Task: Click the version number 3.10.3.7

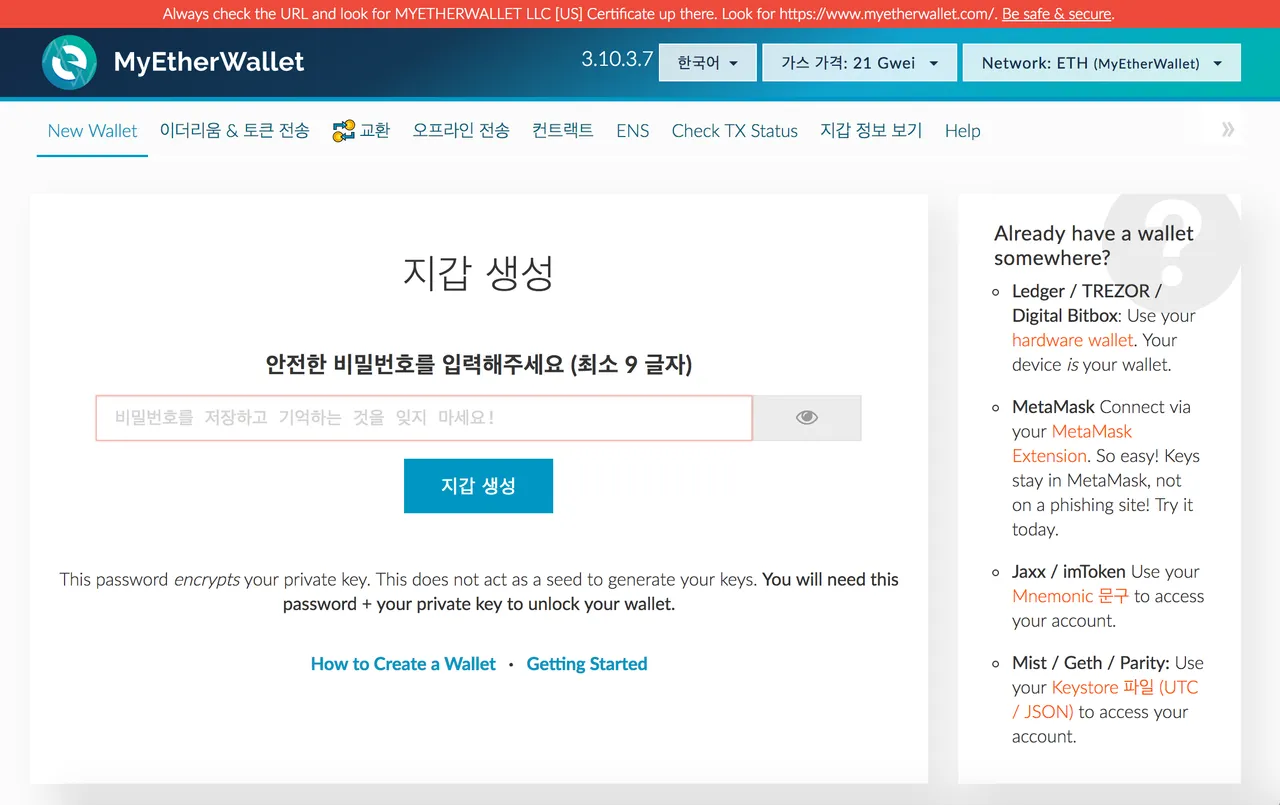Action: (x=617, y=59)
